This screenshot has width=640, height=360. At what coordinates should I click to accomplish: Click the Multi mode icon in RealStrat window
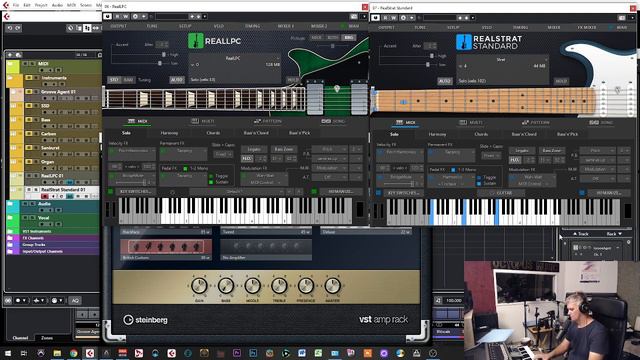(x=463, y=122)
